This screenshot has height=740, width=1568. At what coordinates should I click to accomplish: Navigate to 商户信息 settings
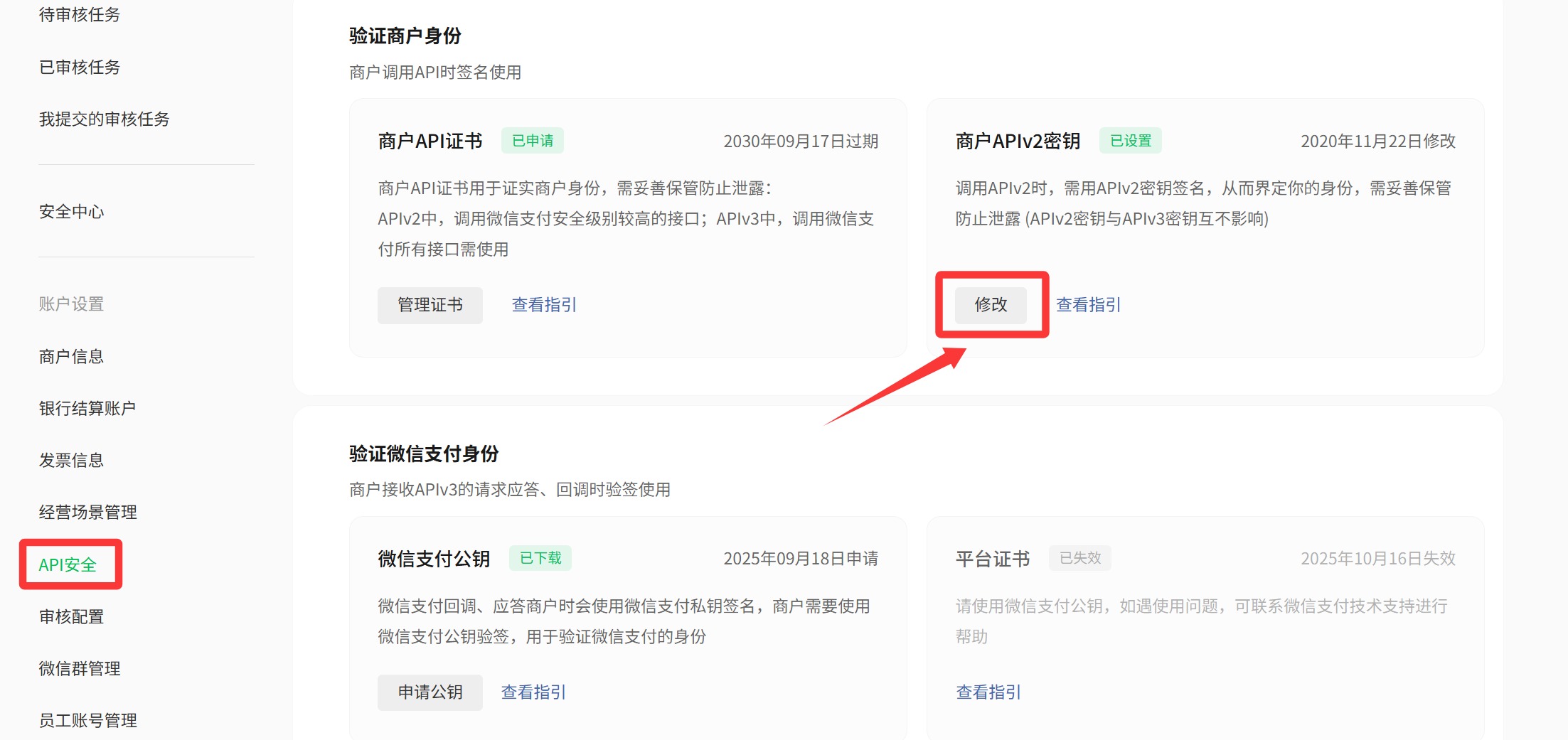tap(71, 357)
